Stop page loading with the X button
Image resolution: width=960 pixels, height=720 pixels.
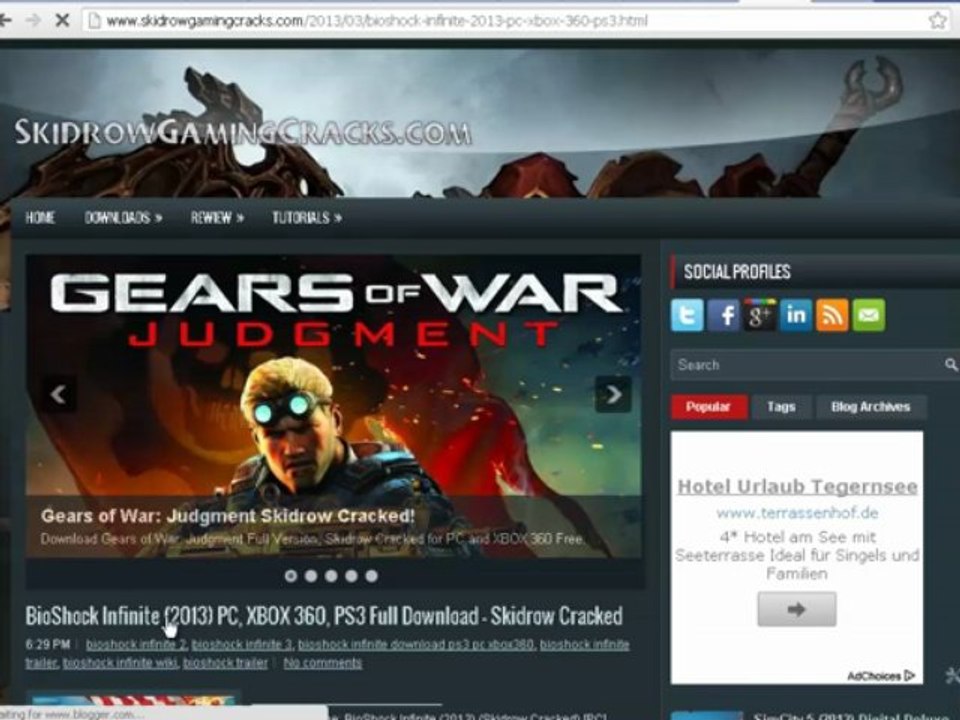coord(62,20)
